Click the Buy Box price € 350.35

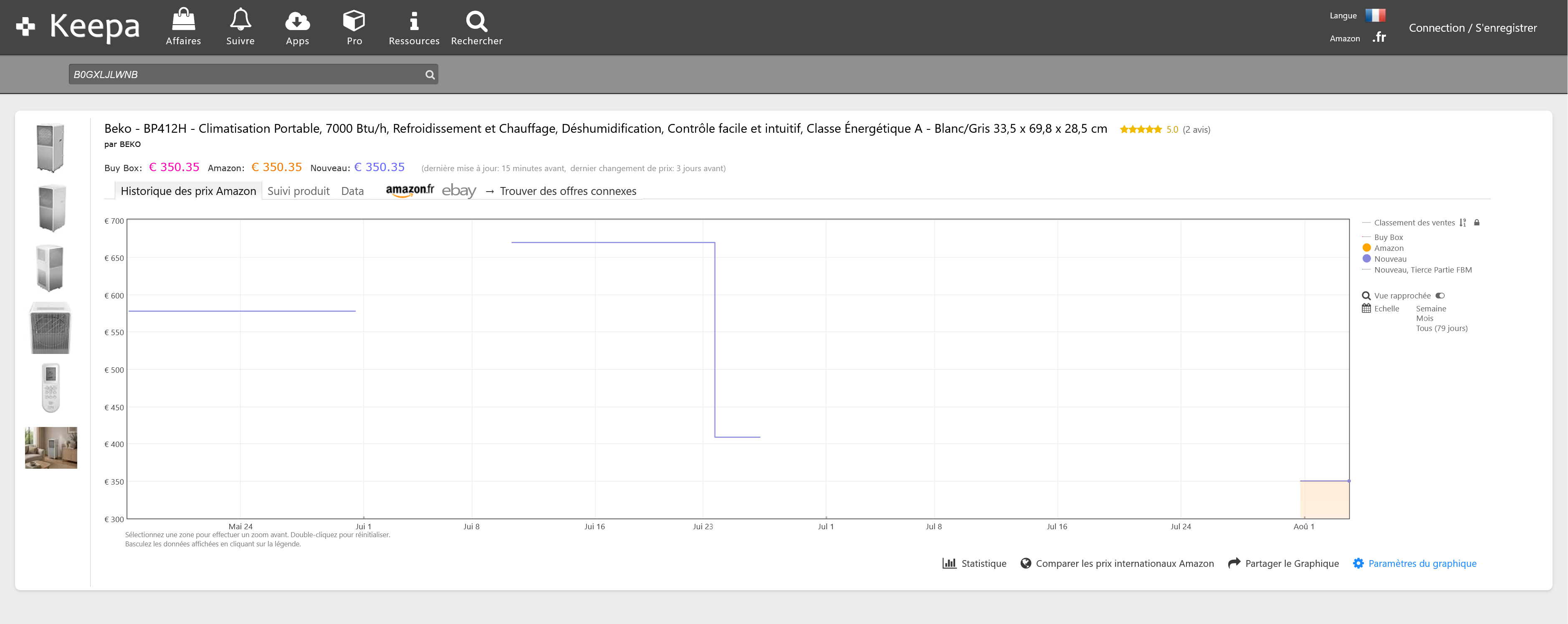pos(174,167)
